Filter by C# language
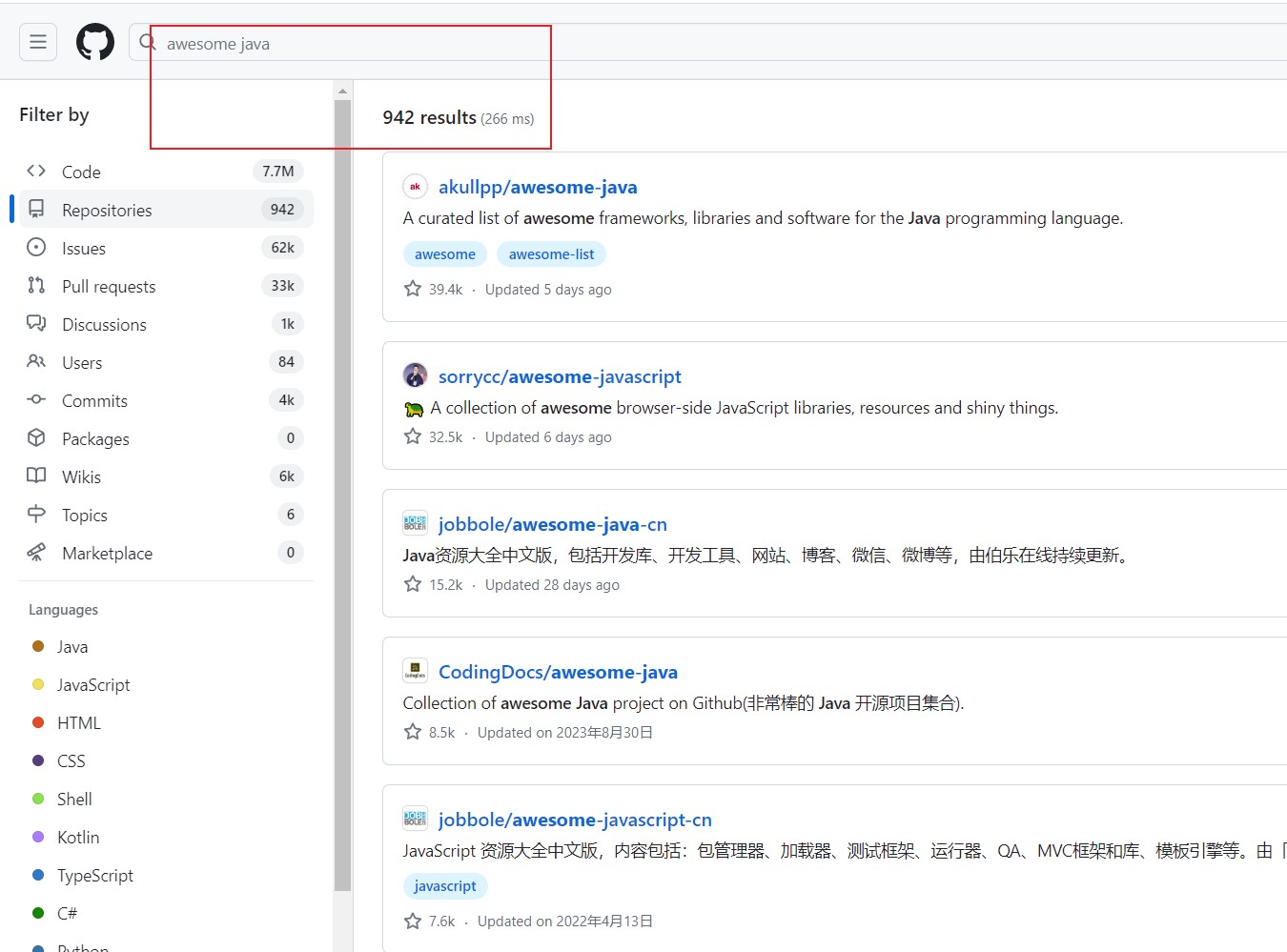Image resolution: width=1287 pixels, height=952 pixels. [67, 914]
